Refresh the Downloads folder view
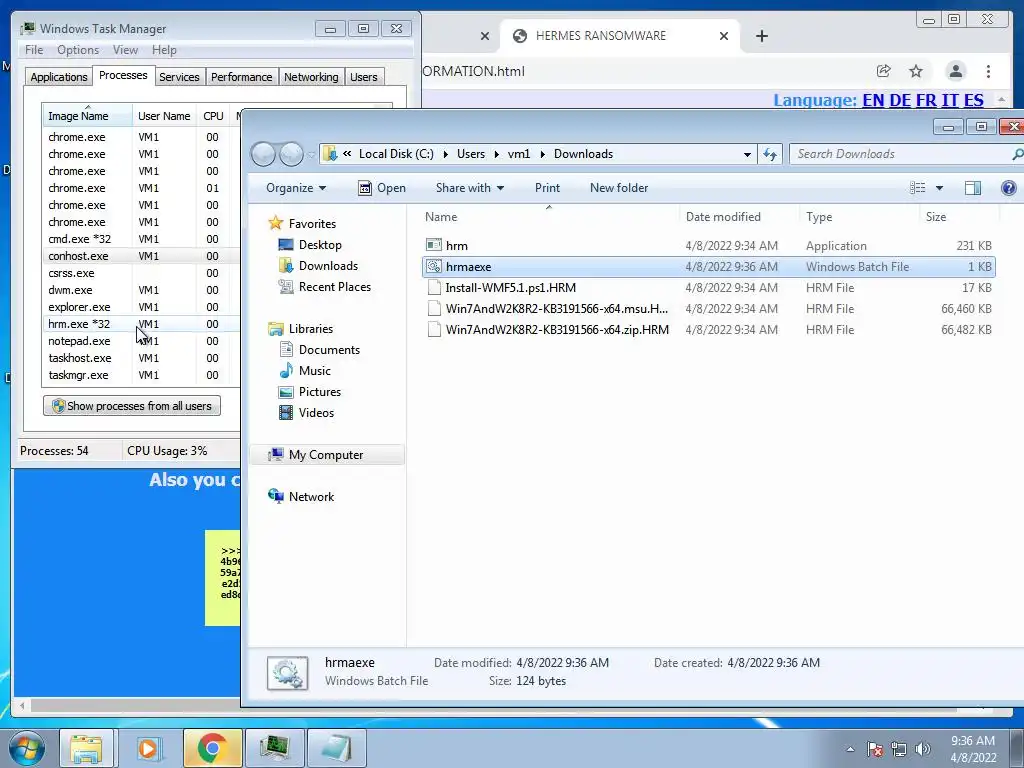Screen dimensions: 1024x768 tap(770, 154)
